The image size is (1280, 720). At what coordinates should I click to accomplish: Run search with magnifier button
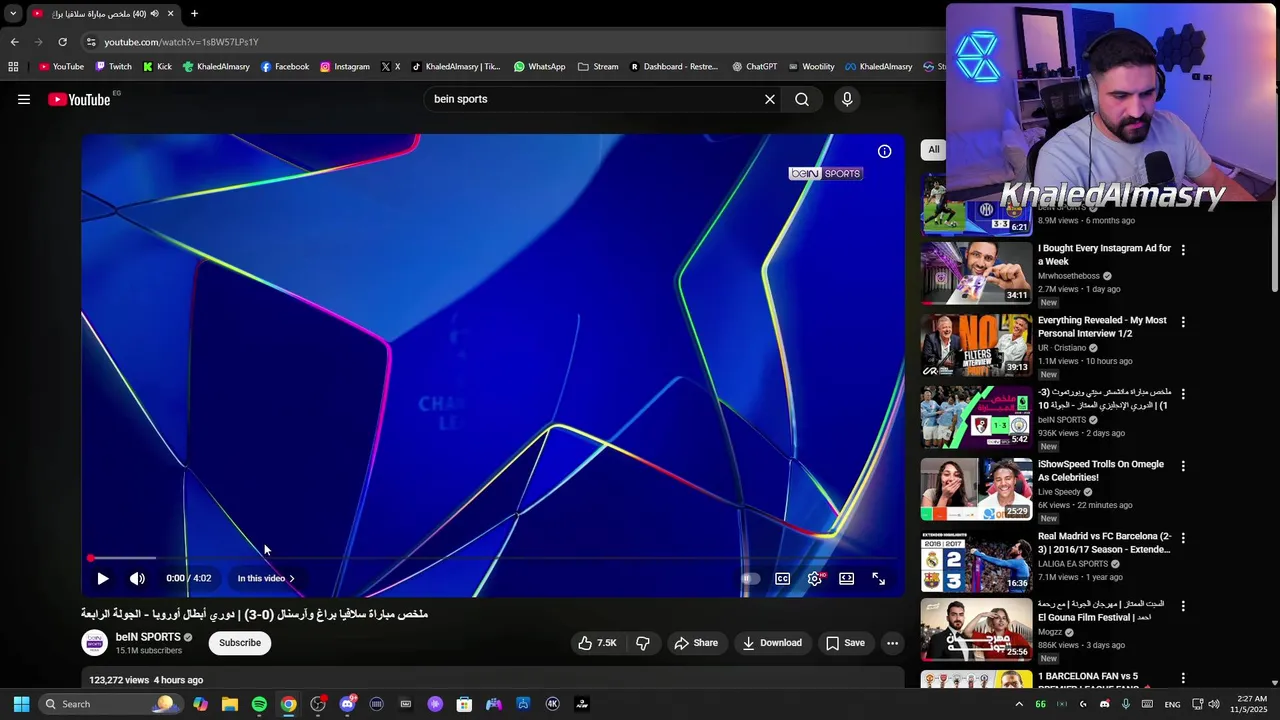pyautogui.click(x=802, y=99)
